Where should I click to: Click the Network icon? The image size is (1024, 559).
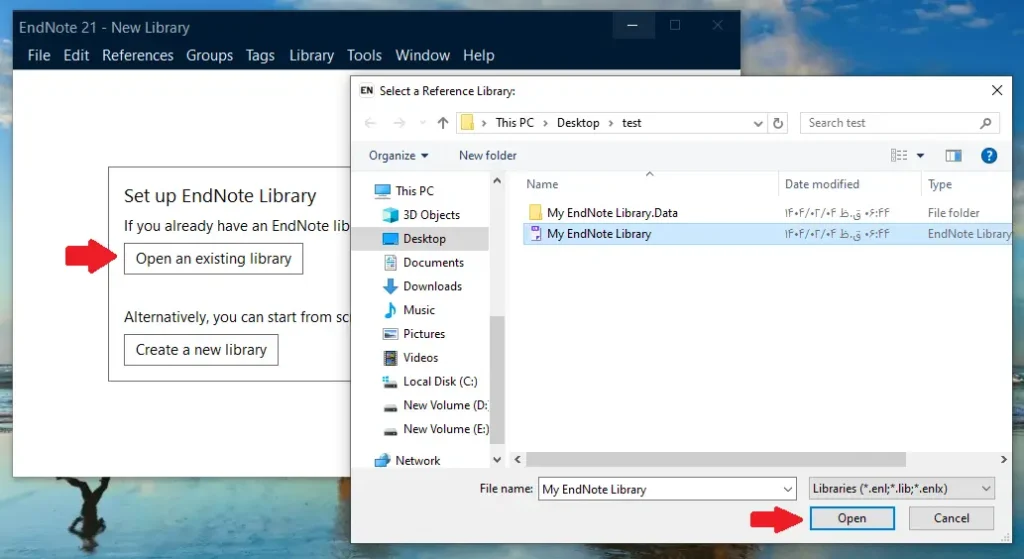tap(383, 460)
